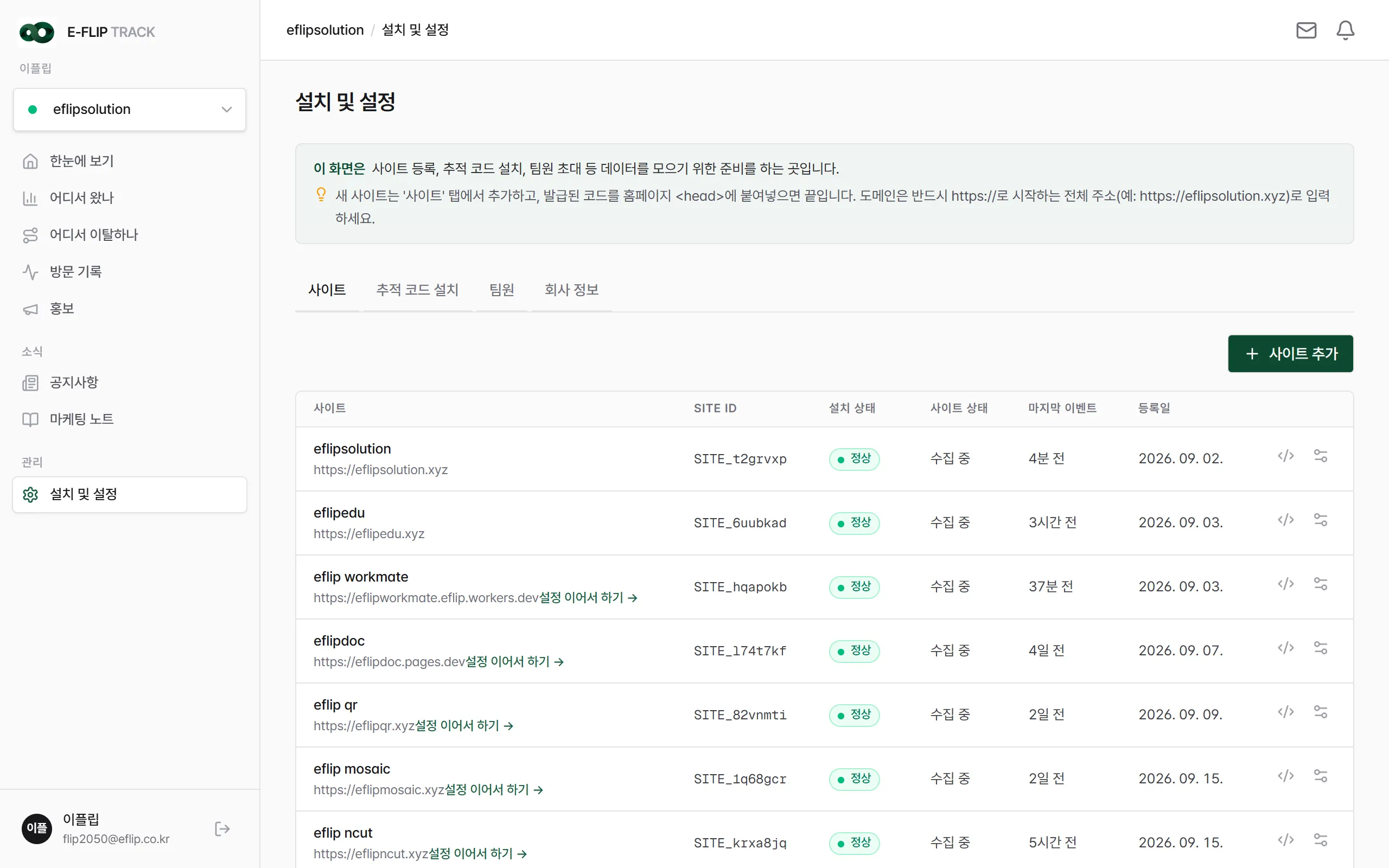The image size is (1389, 868).
Task: Open settings sliders icon for eflipdoc row
Action: coord(1320,648)
